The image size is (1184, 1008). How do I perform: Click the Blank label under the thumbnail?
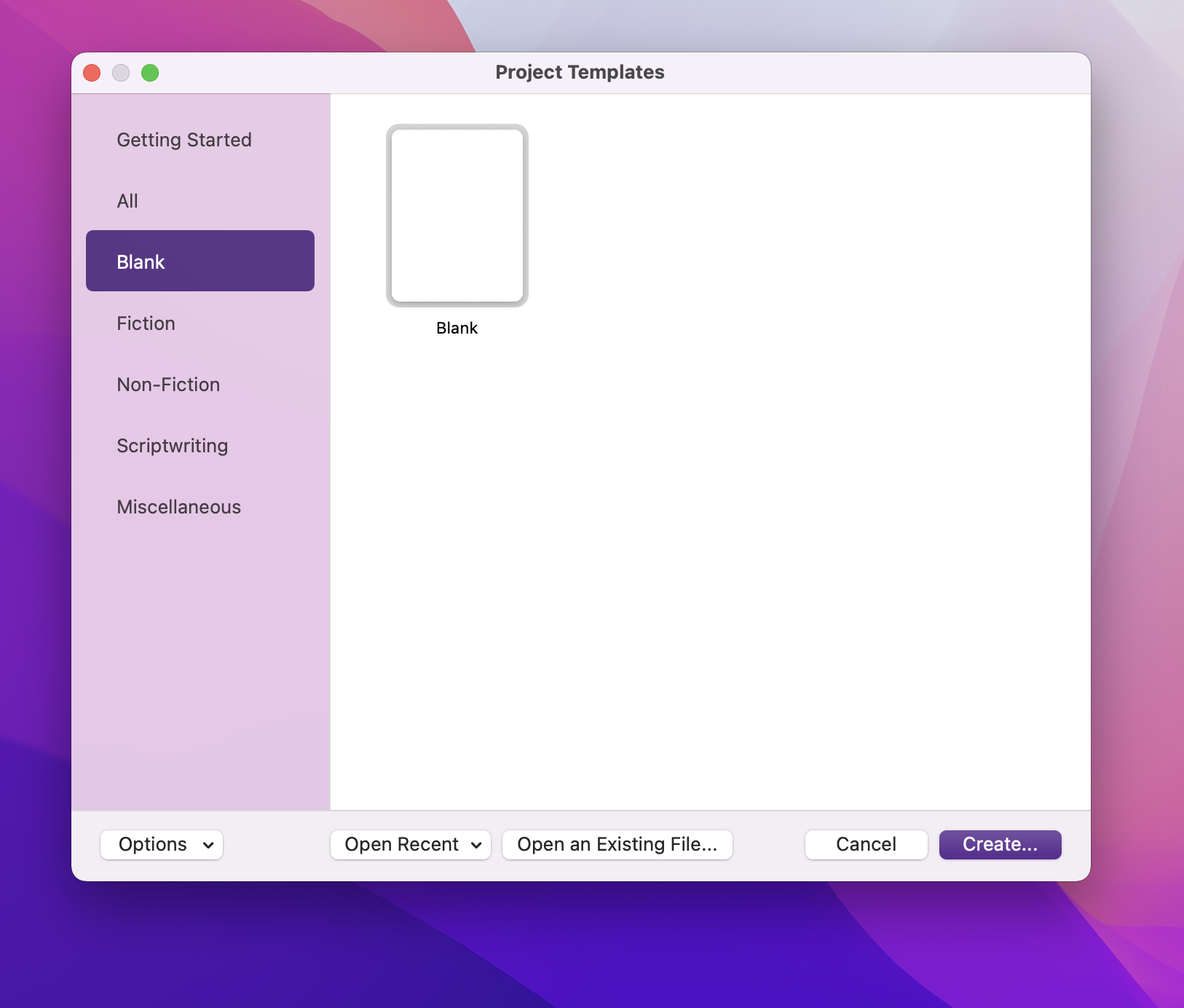(457, 328)
